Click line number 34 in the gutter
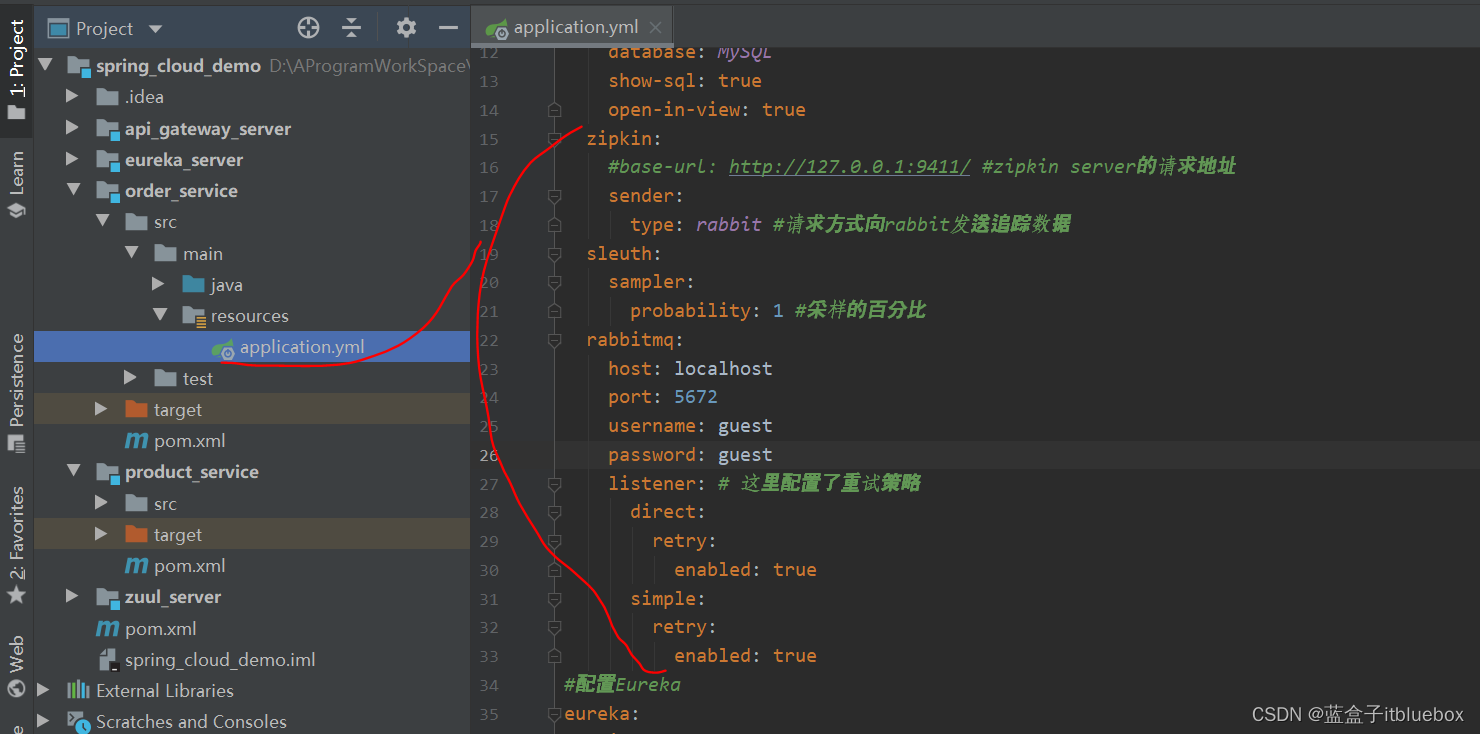 tap(489, 685)
